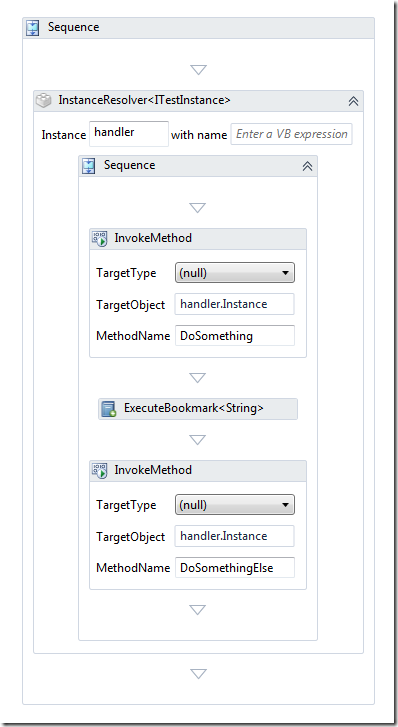Click the drop arrow below the ExecuteBookmark activity
Viewport: 398px width, 727px height.
(198, 440)
